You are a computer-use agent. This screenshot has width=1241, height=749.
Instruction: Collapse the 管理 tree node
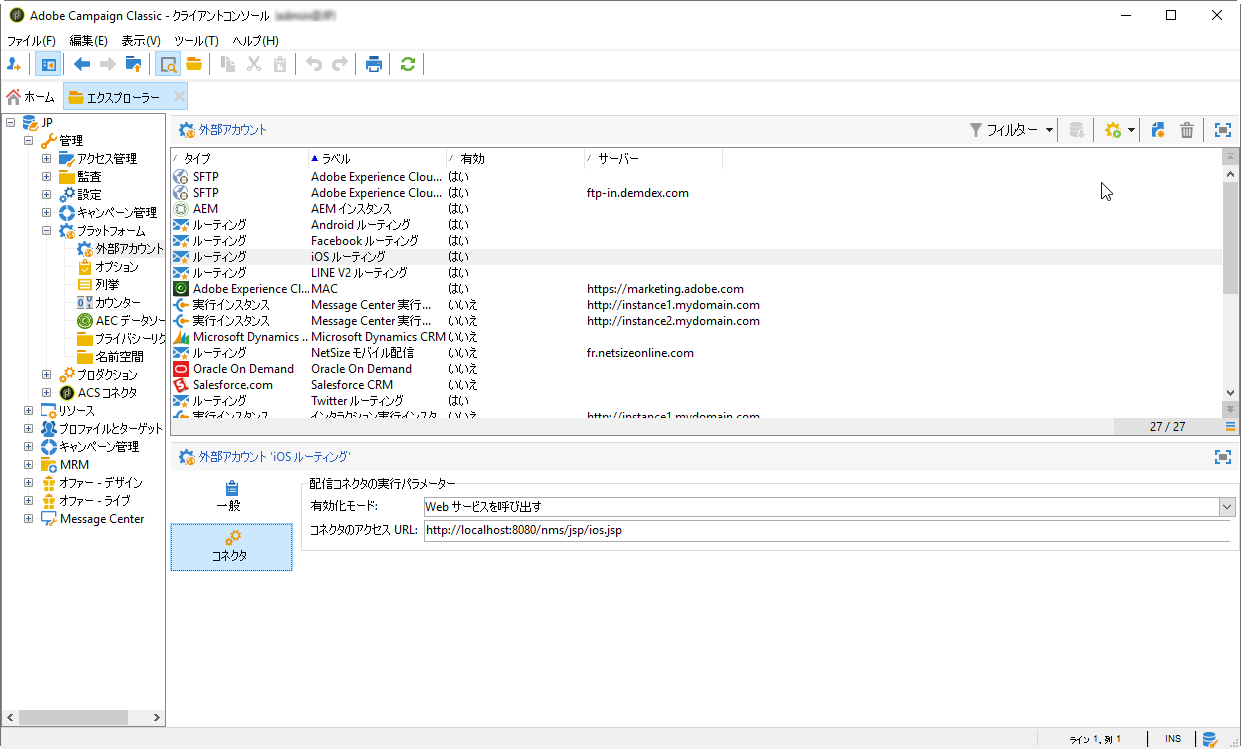[x=28, y=141]
